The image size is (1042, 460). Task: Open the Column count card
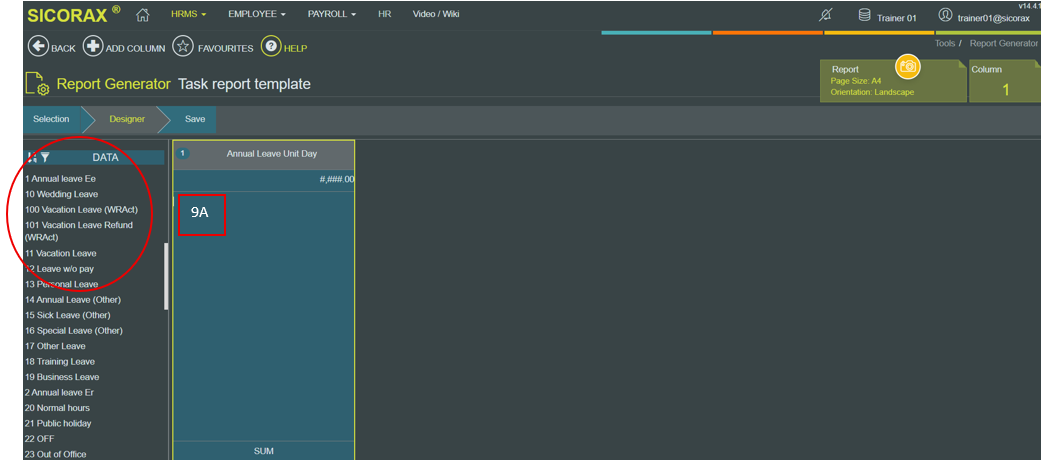pos(1005,80)
